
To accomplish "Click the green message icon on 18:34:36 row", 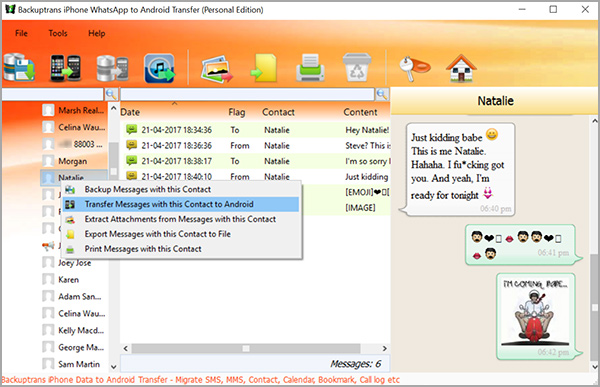I will 131,130.
